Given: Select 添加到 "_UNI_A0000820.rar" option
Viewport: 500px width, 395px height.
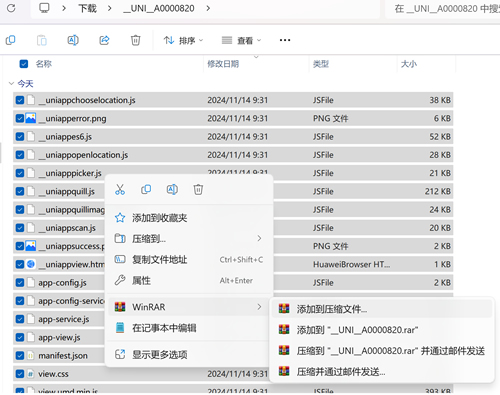Looking at the screenshot, I should (382, 330).
